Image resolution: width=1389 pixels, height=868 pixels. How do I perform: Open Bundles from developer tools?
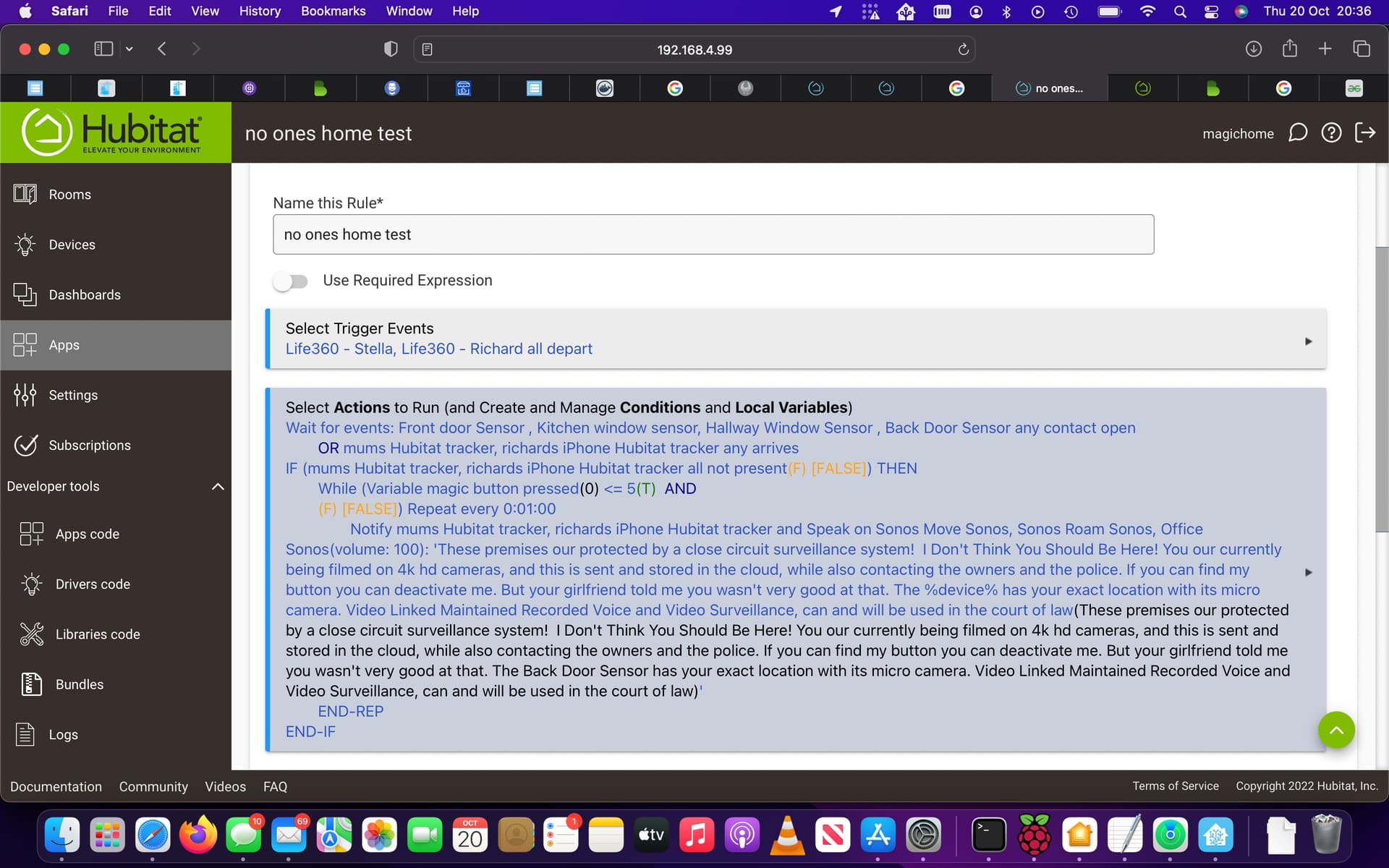point(79,684)
